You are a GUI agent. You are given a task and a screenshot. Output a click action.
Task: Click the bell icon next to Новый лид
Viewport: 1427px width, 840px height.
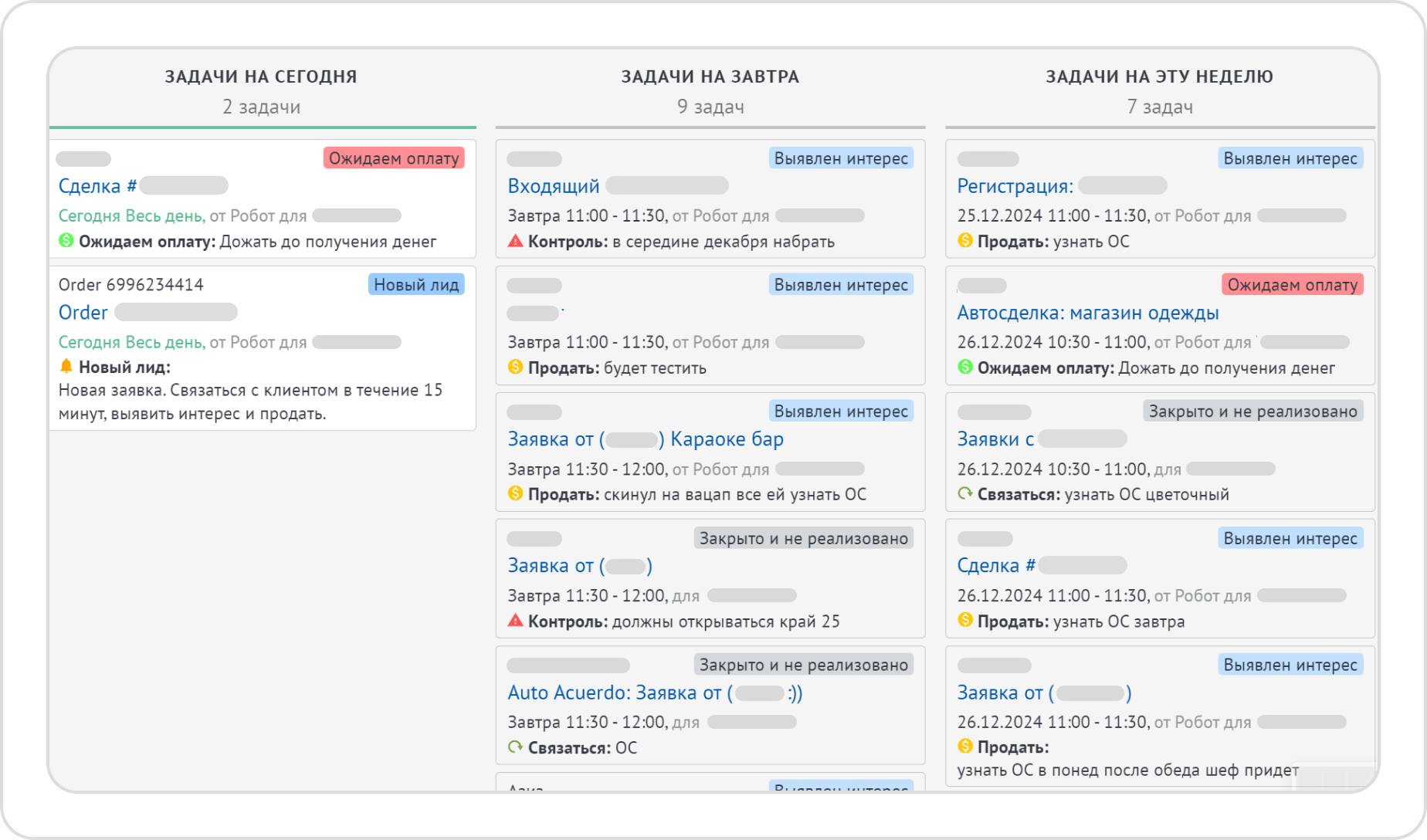point(68,367)
